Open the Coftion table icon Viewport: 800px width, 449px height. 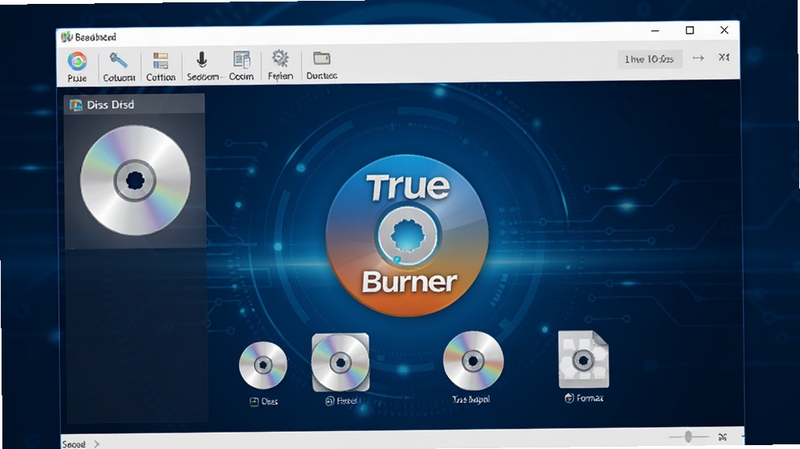point(160,61)
